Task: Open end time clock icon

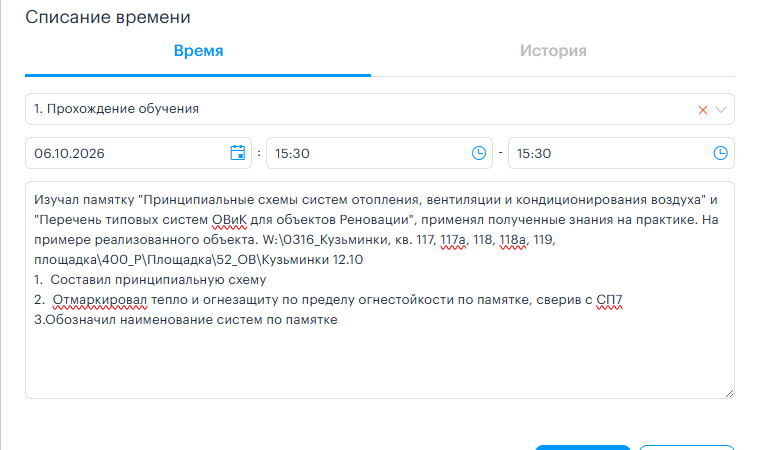Action: pos(720,153)
